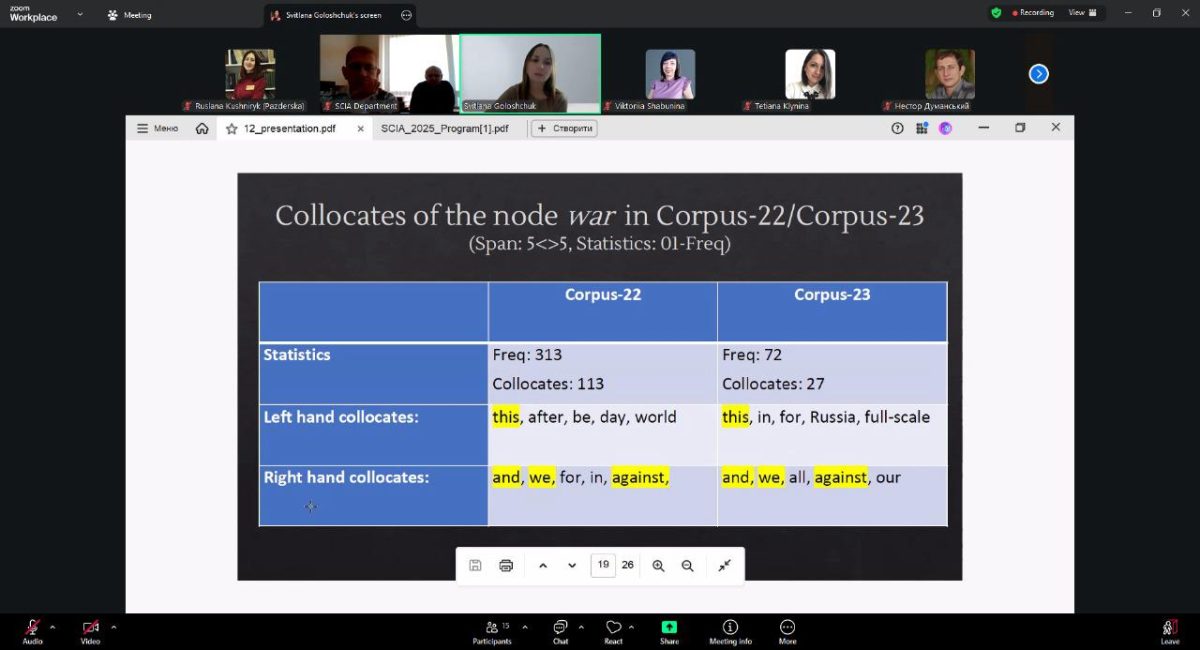Image resolution: width=1200 pixels, height=650 pixels.
Task: Turn on the Video camera
Action: coord(90,628)
